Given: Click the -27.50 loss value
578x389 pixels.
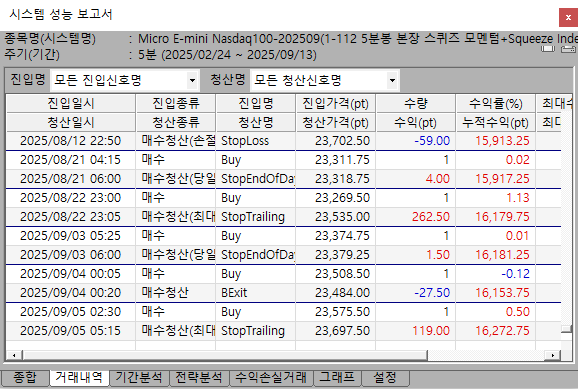Looking at the screenshot, I should [432, 293].
